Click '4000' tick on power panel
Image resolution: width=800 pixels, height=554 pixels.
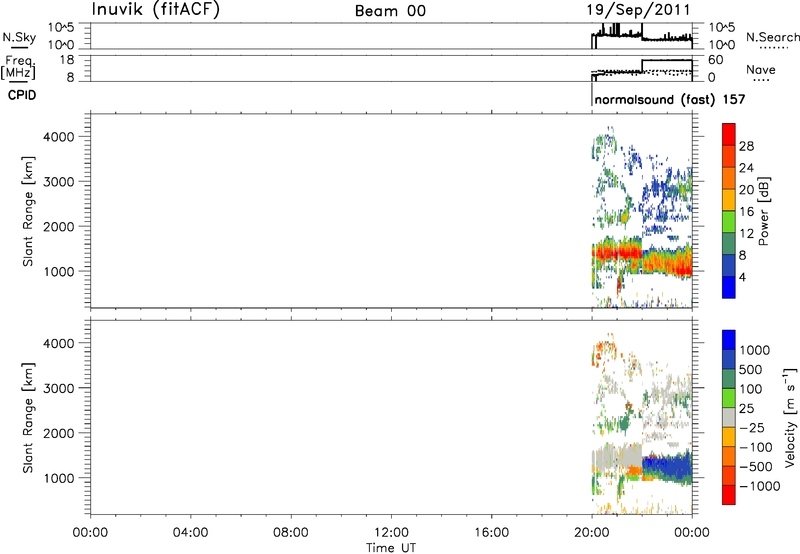[x=59, y=137]
